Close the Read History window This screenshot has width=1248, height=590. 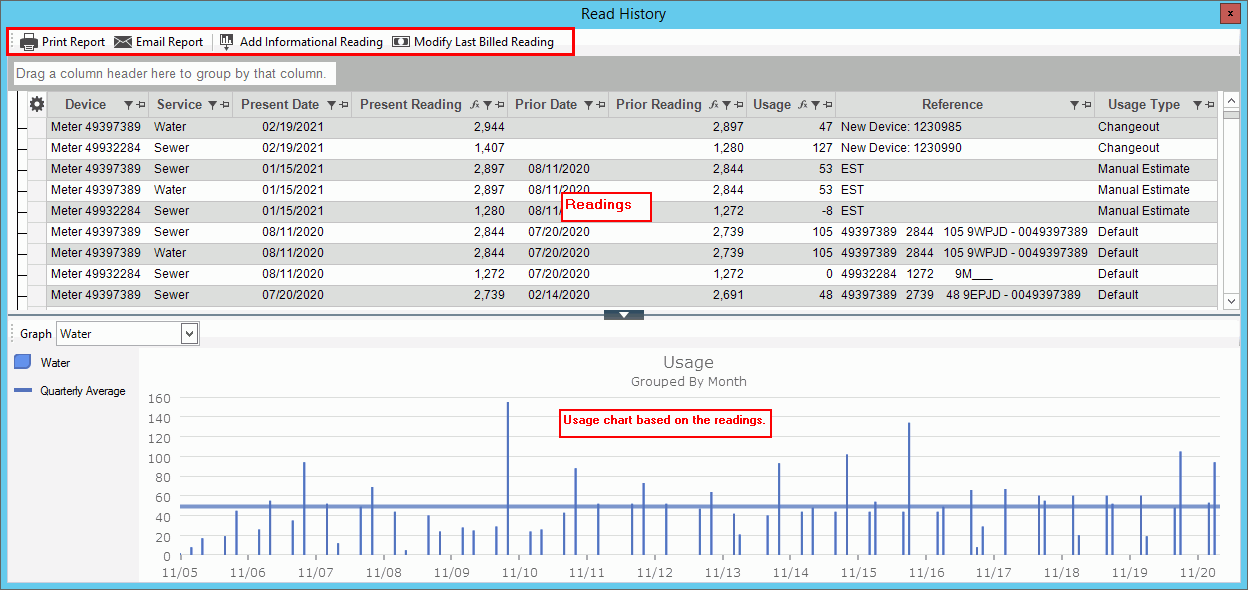click(x=1230, y=14)
